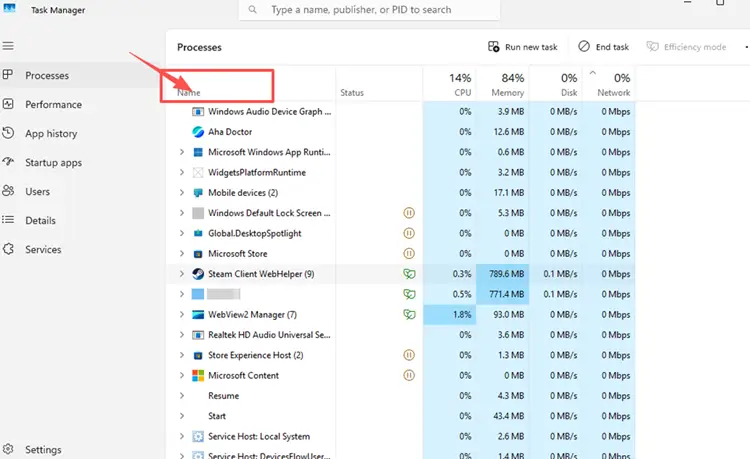
Task: Expand Steam Client WebHelper (9) group
Action: coord(182,274)
